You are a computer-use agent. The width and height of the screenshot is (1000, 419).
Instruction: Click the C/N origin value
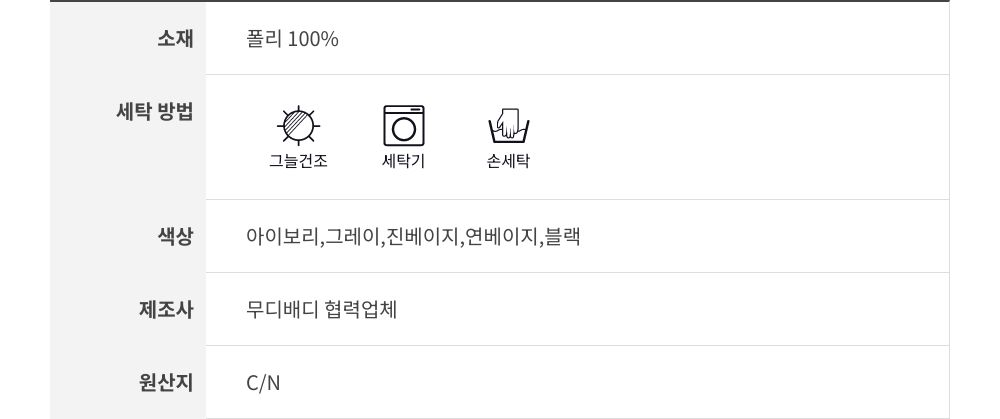(x=263, y=382)
